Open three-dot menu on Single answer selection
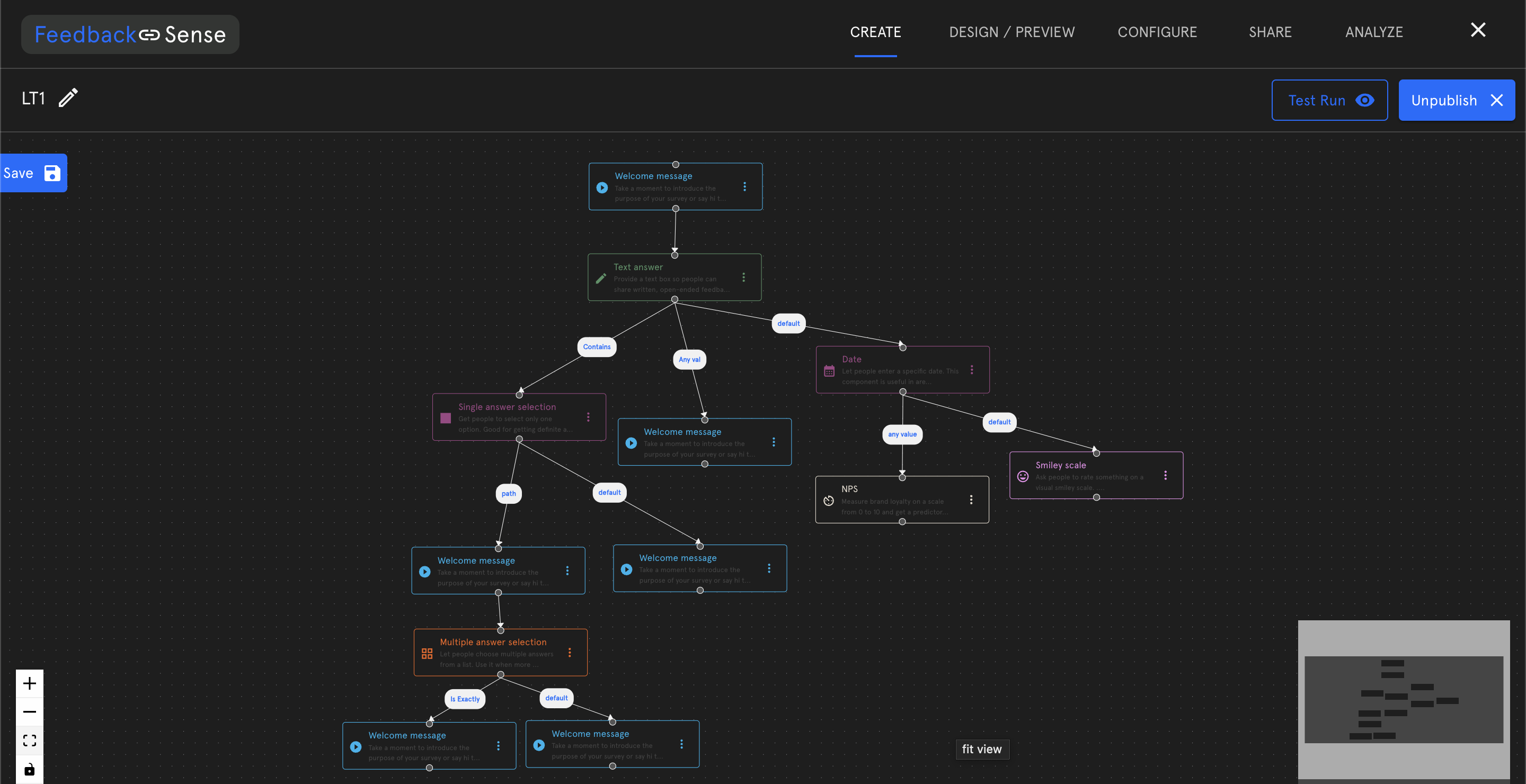 tap(588, 417)
